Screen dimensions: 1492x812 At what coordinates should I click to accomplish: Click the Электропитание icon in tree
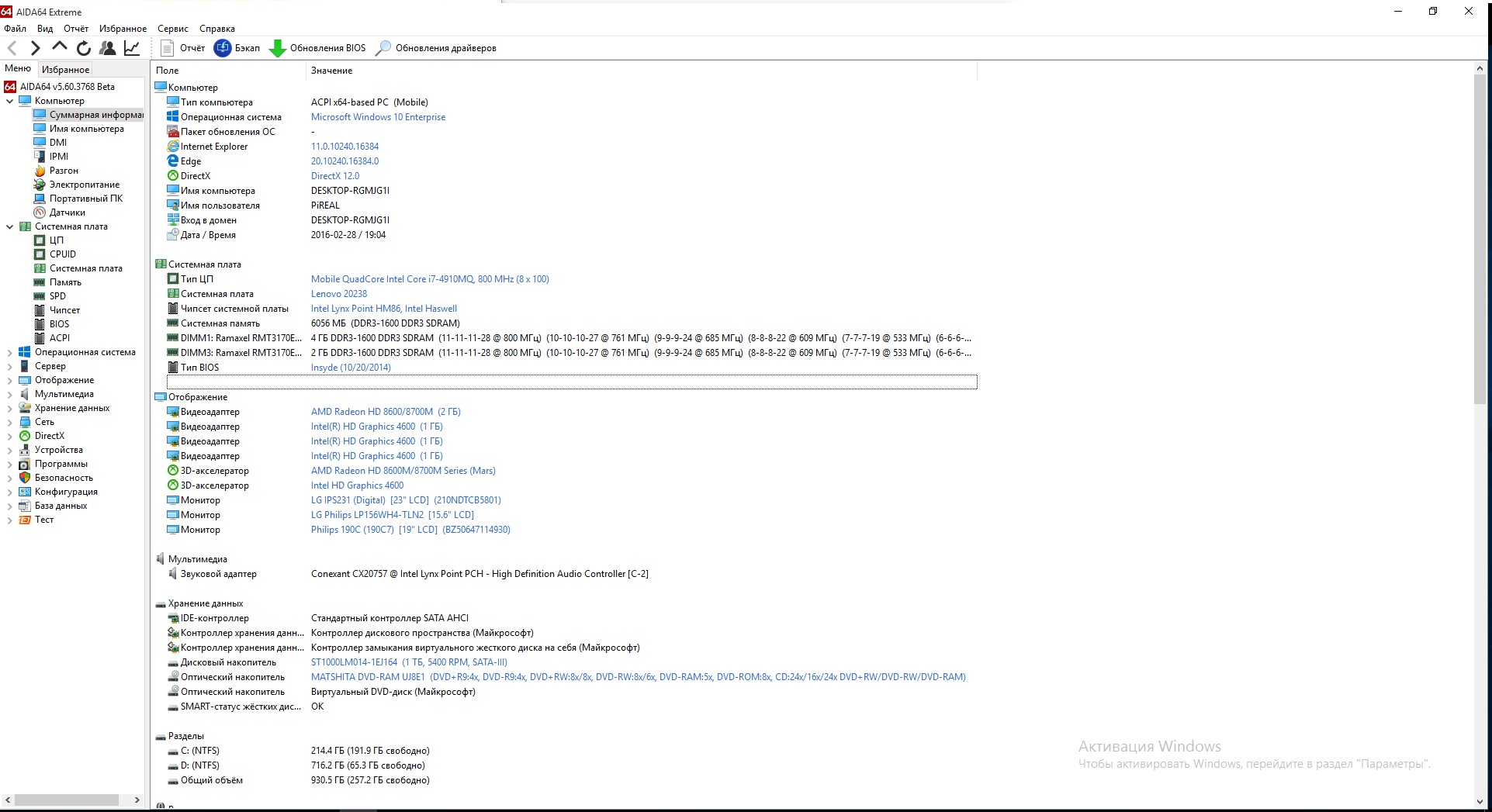pyautogui.click(x=40, y=185)
